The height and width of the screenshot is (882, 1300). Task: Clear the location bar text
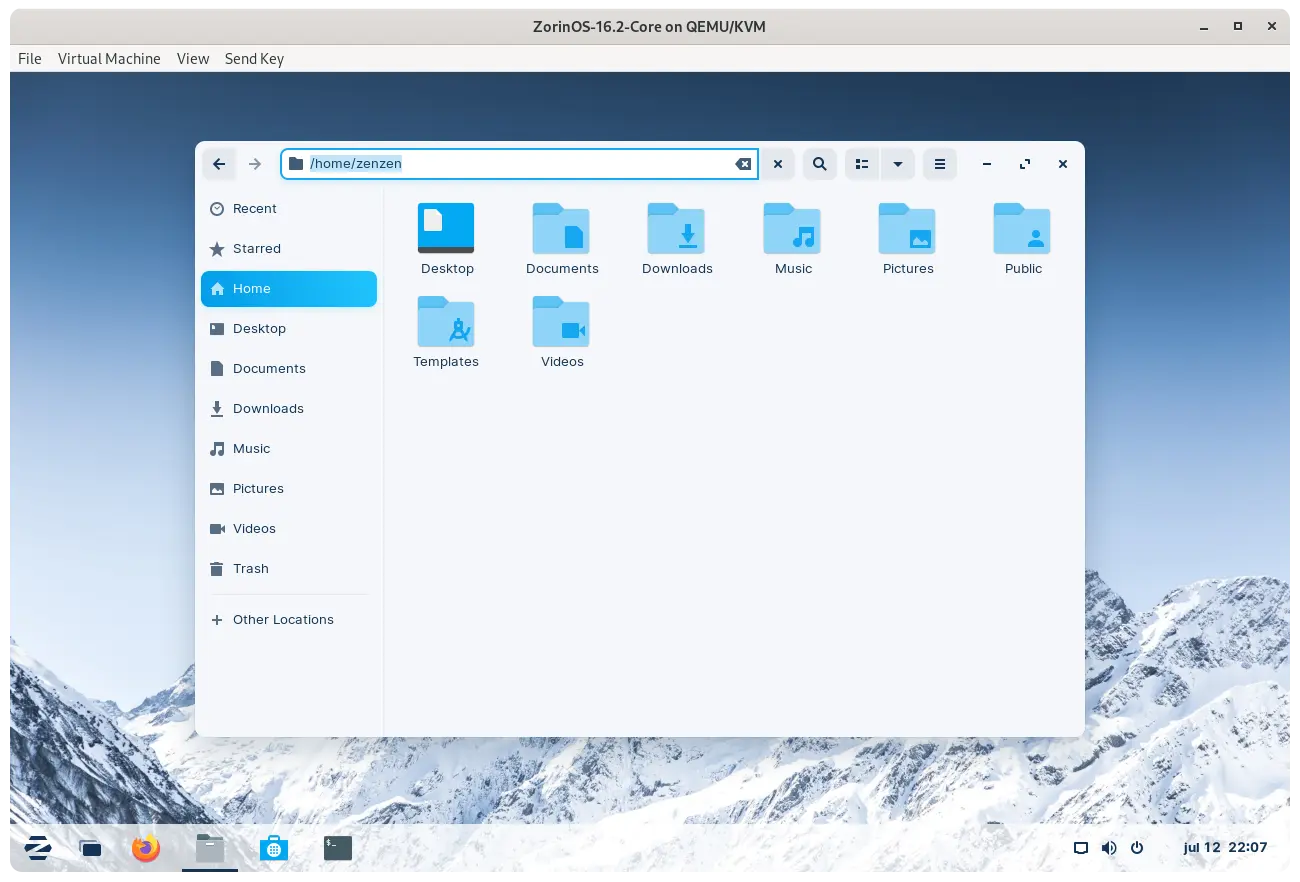click(743, 164)
